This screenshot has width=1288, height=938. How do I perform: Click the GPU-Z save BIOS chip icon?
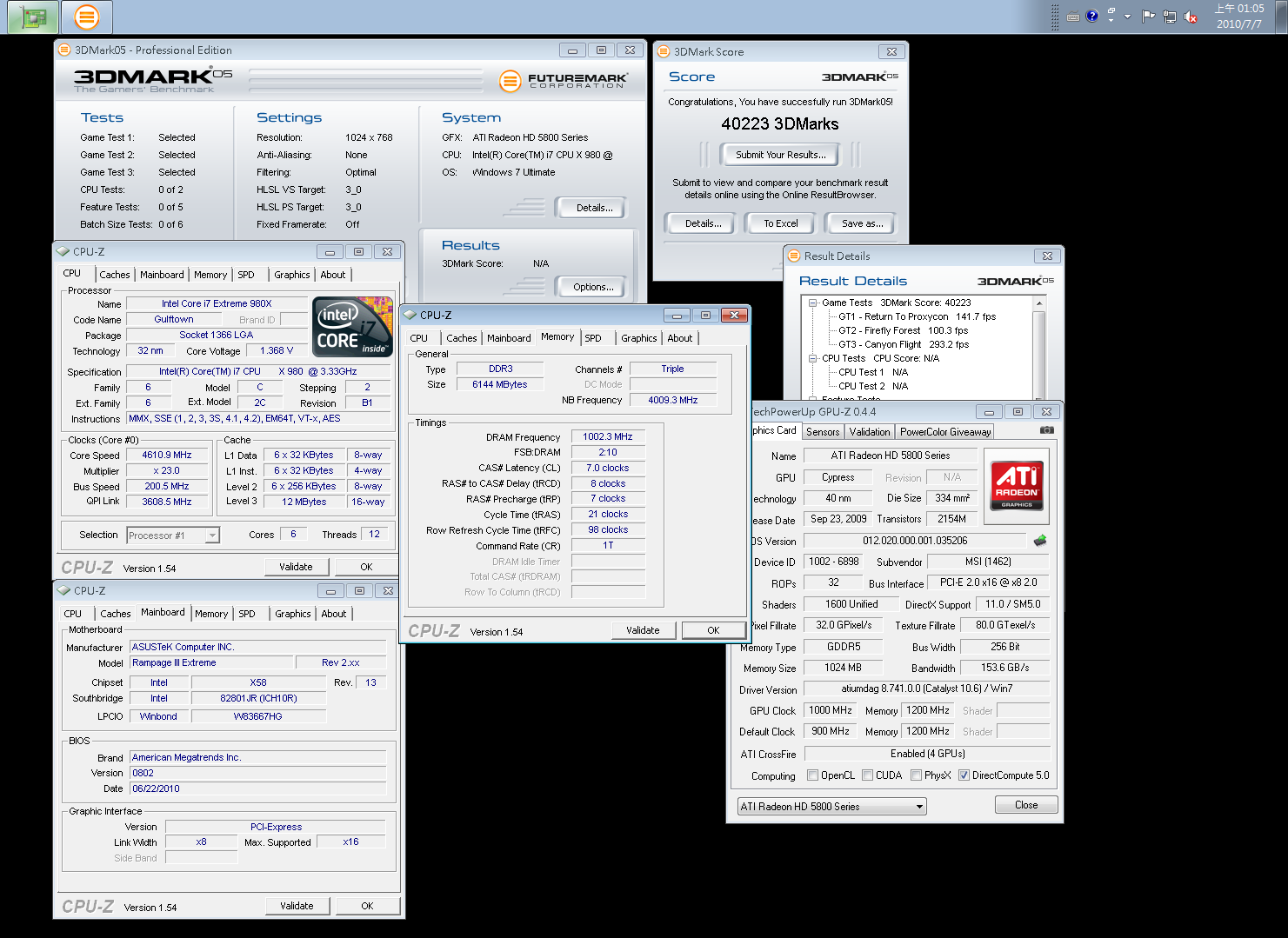[x=1040, y=541]
